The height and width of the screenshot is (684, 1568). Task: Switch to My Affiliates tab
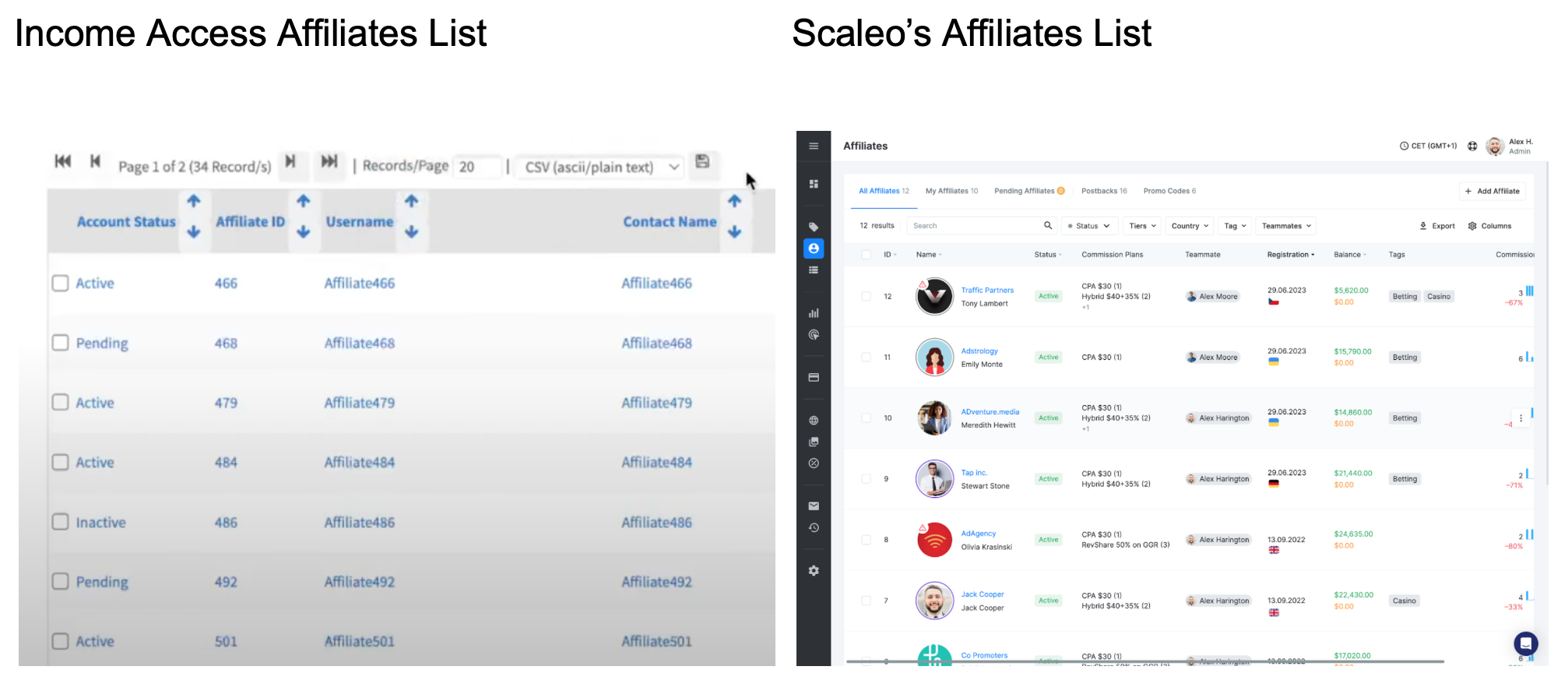click(x=951, y=191)
